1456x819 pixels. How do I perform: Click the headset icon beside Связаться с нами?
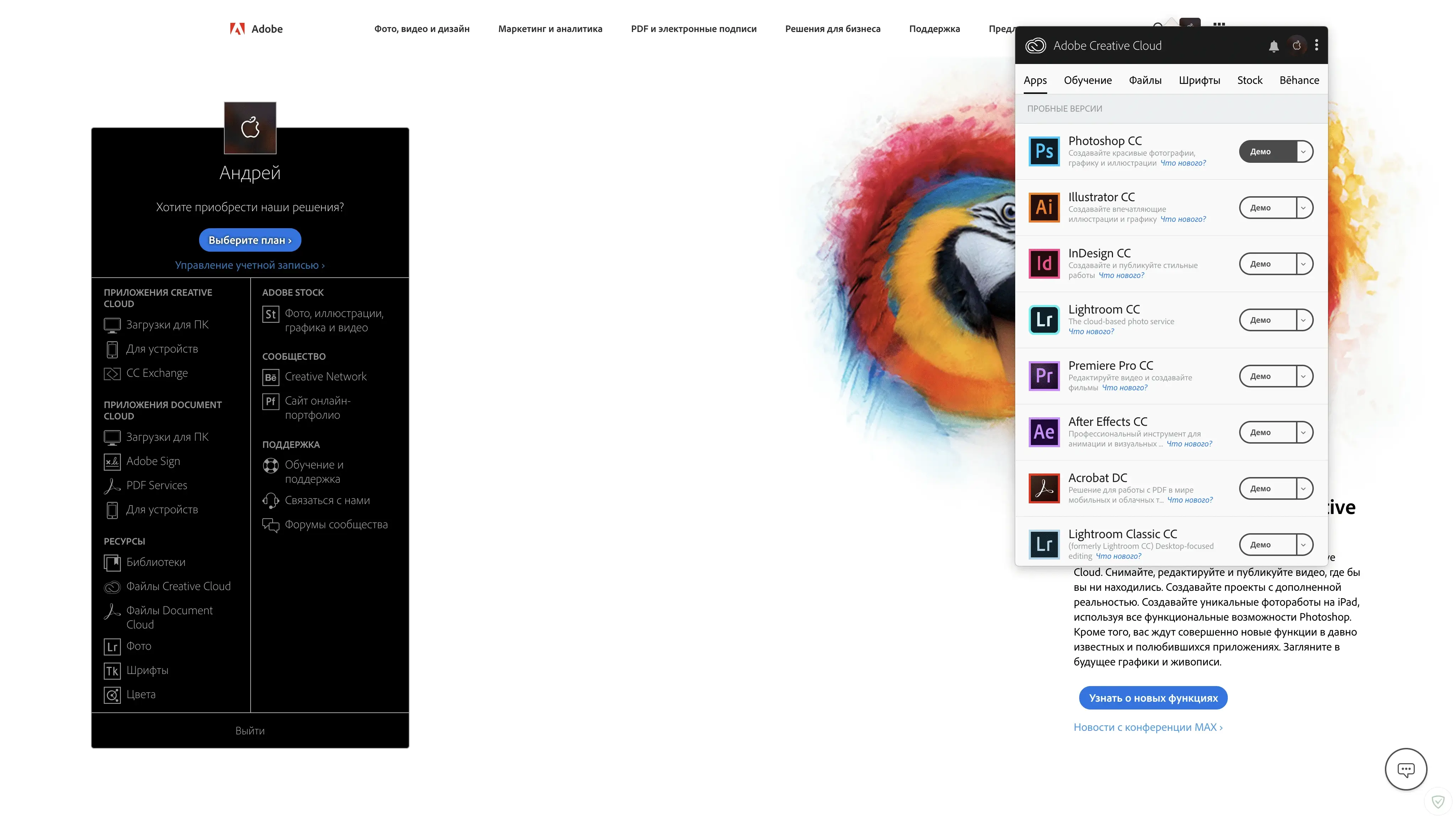271,501
